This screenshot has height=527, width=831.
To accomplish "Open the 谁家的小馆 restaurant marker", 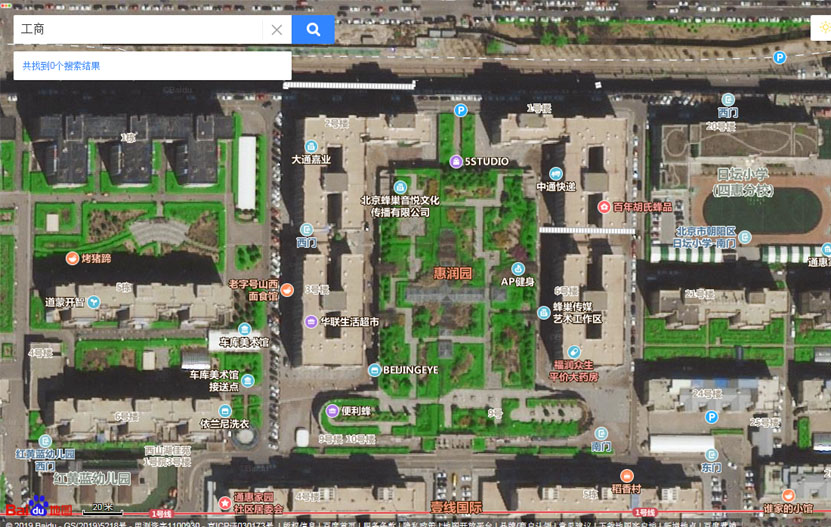I will [x=788, y=496].
